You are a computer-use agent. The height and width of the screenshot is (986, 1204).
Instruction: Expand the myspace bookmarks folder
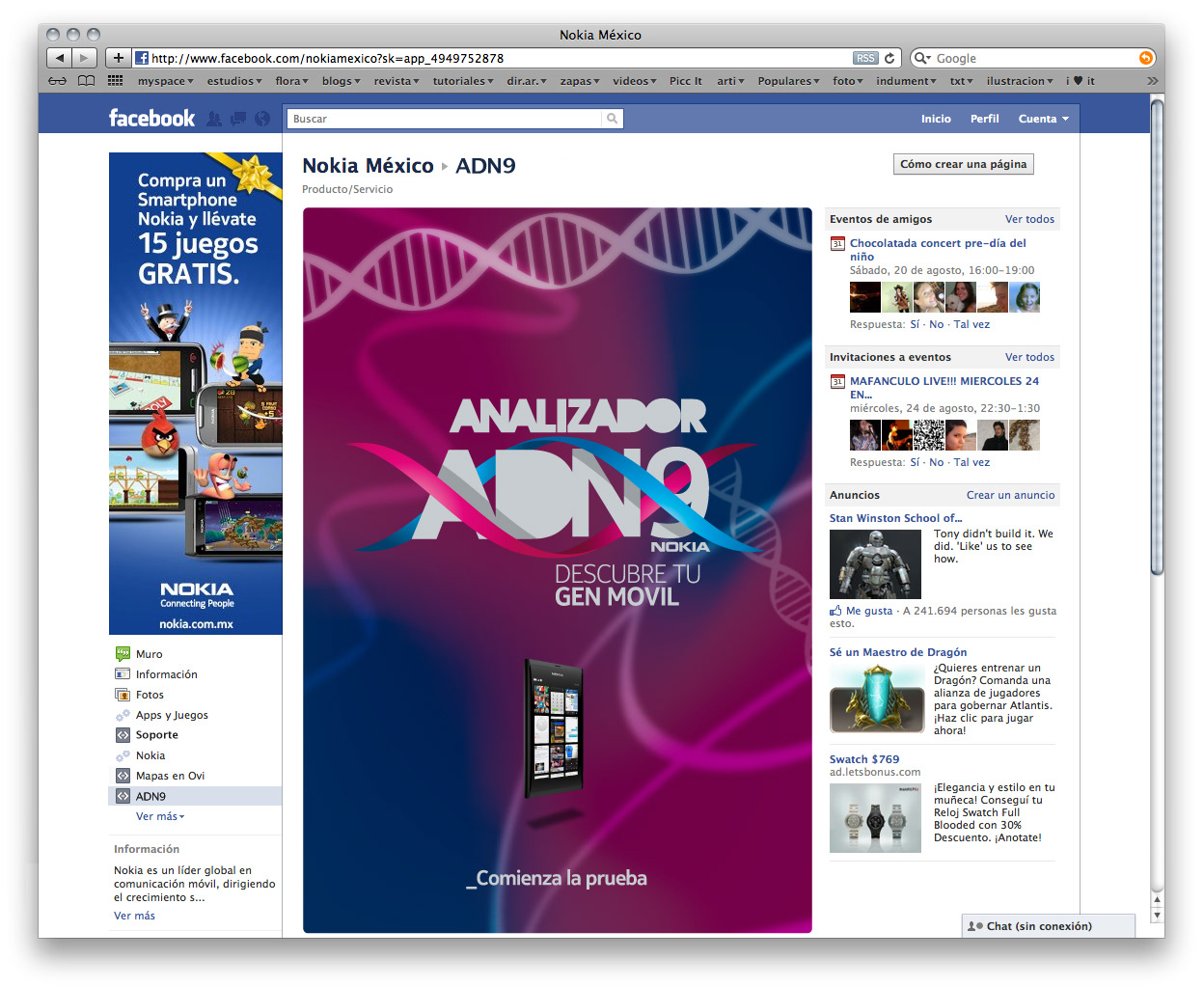click(165, 81)
